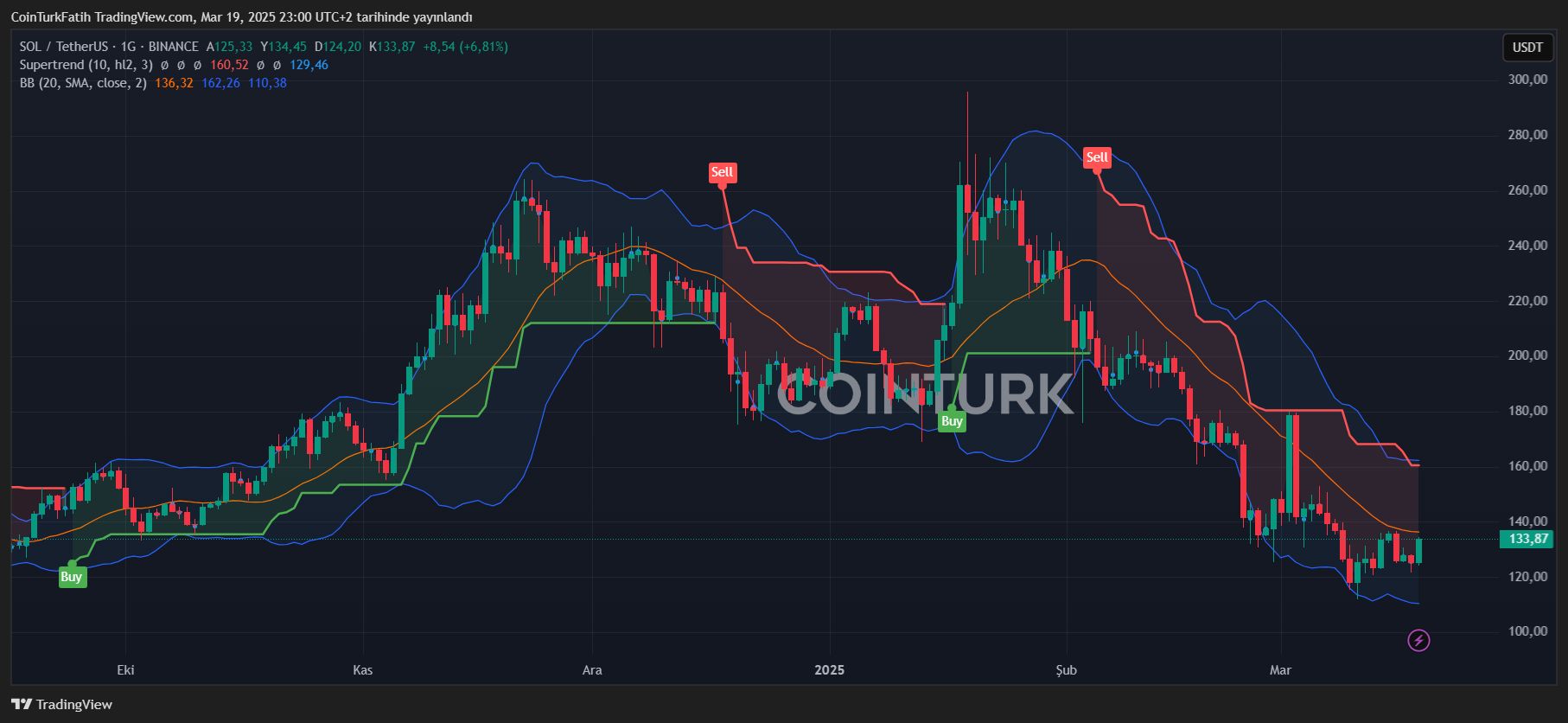Screen dimensions: 1568x723
Task: Click the 200,00 price scale label
Action: (x=1527, y=355)
